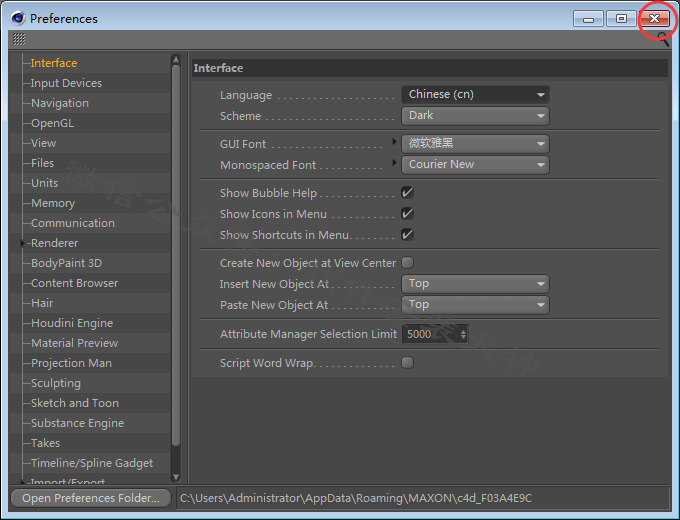Expand the GUI Font disclosure arrow

click(394, 141)
